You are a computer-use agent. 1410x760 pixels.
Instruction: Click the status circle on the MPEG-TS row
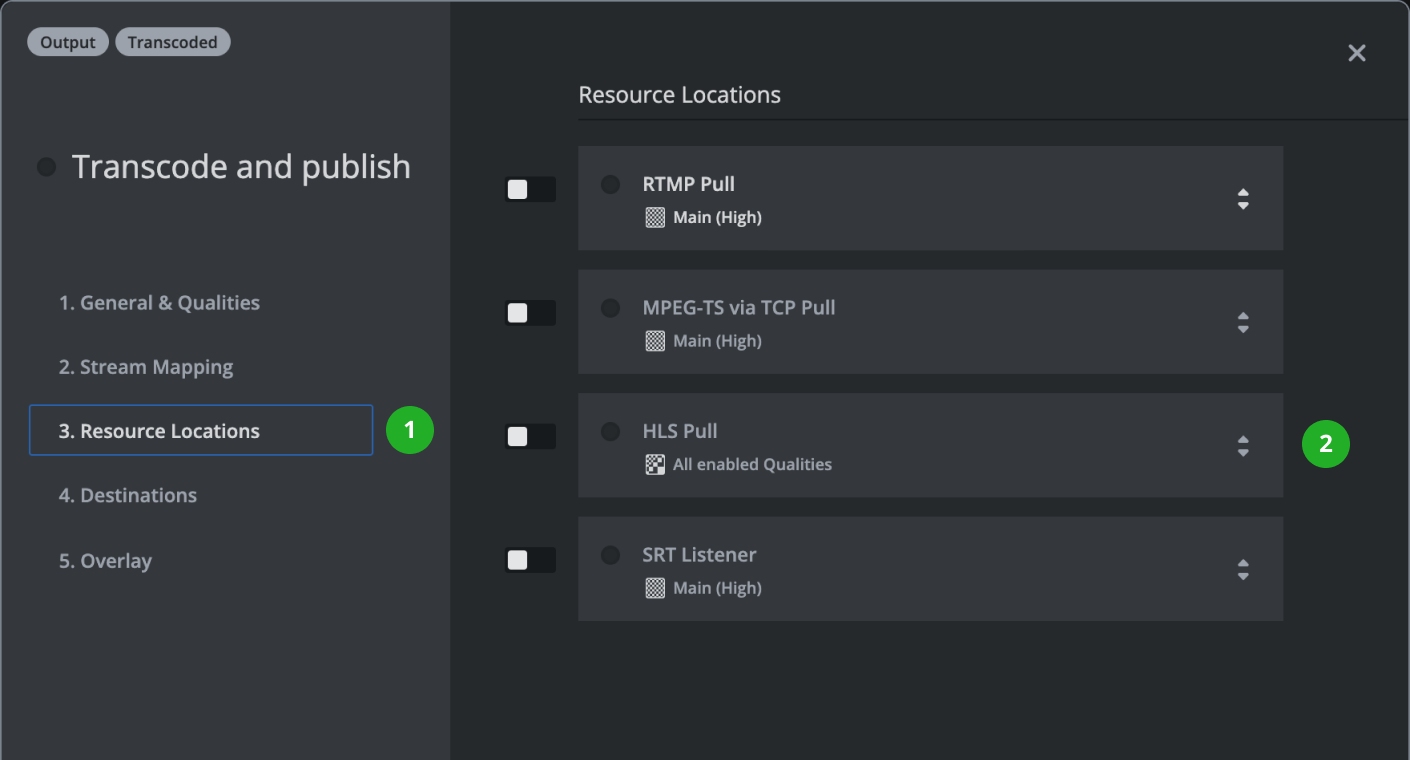[610, 307]
